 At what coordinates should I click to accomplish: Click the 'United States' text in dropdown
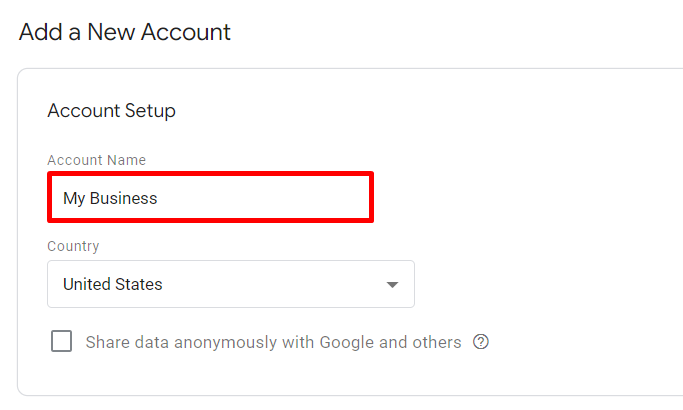[x=113, y=285]
